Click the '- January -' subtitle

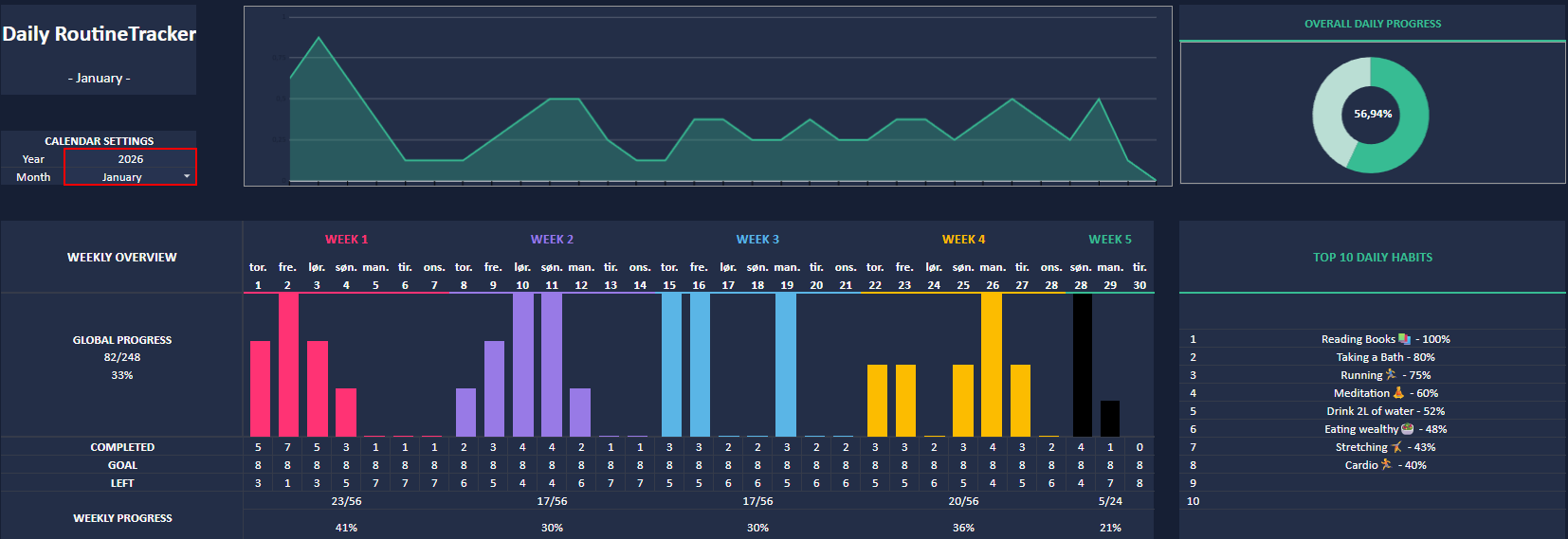point(99,78)
